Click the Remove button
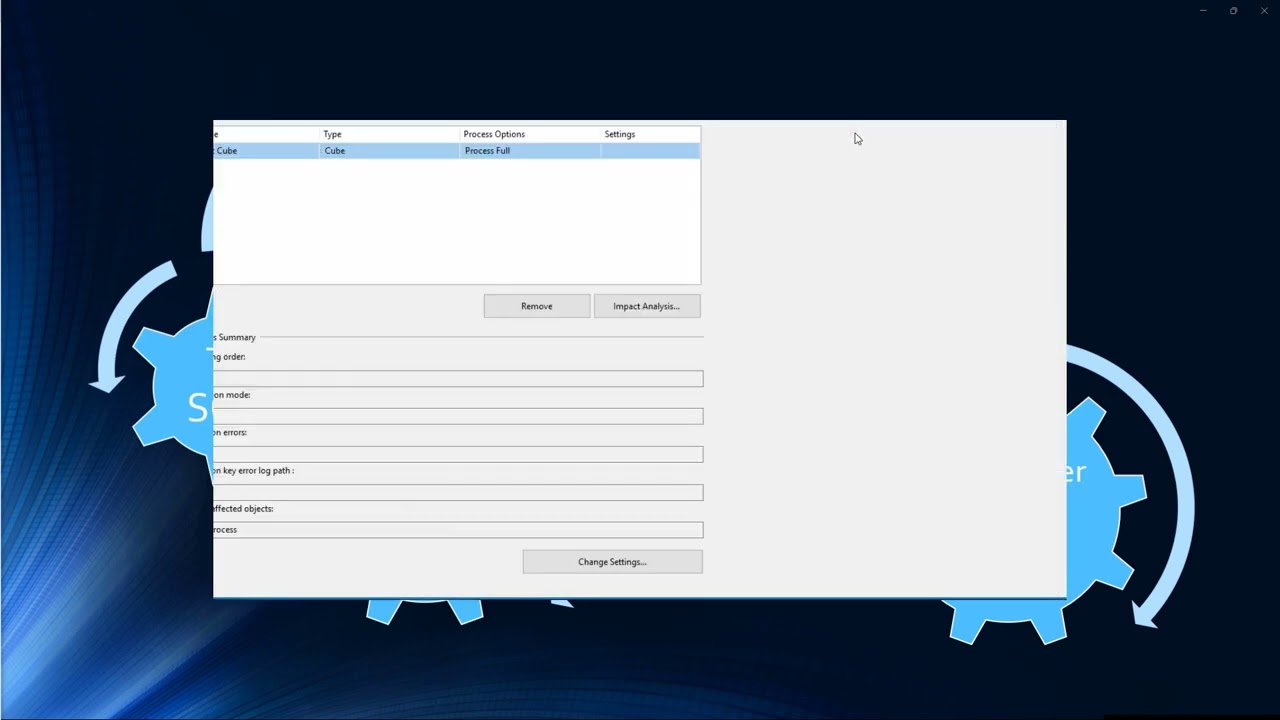Screen dimensions: 1280x720 click(x=537, y=306)
